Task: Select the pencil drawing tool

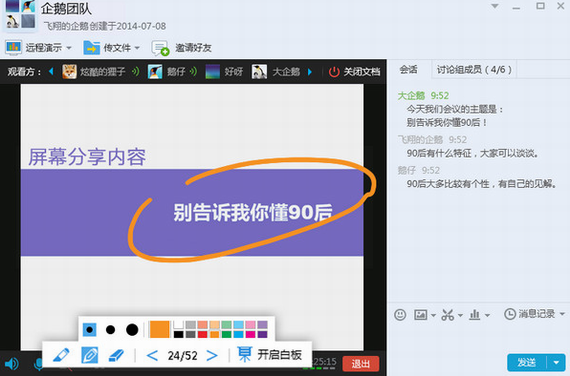Action: click(61, 355)
